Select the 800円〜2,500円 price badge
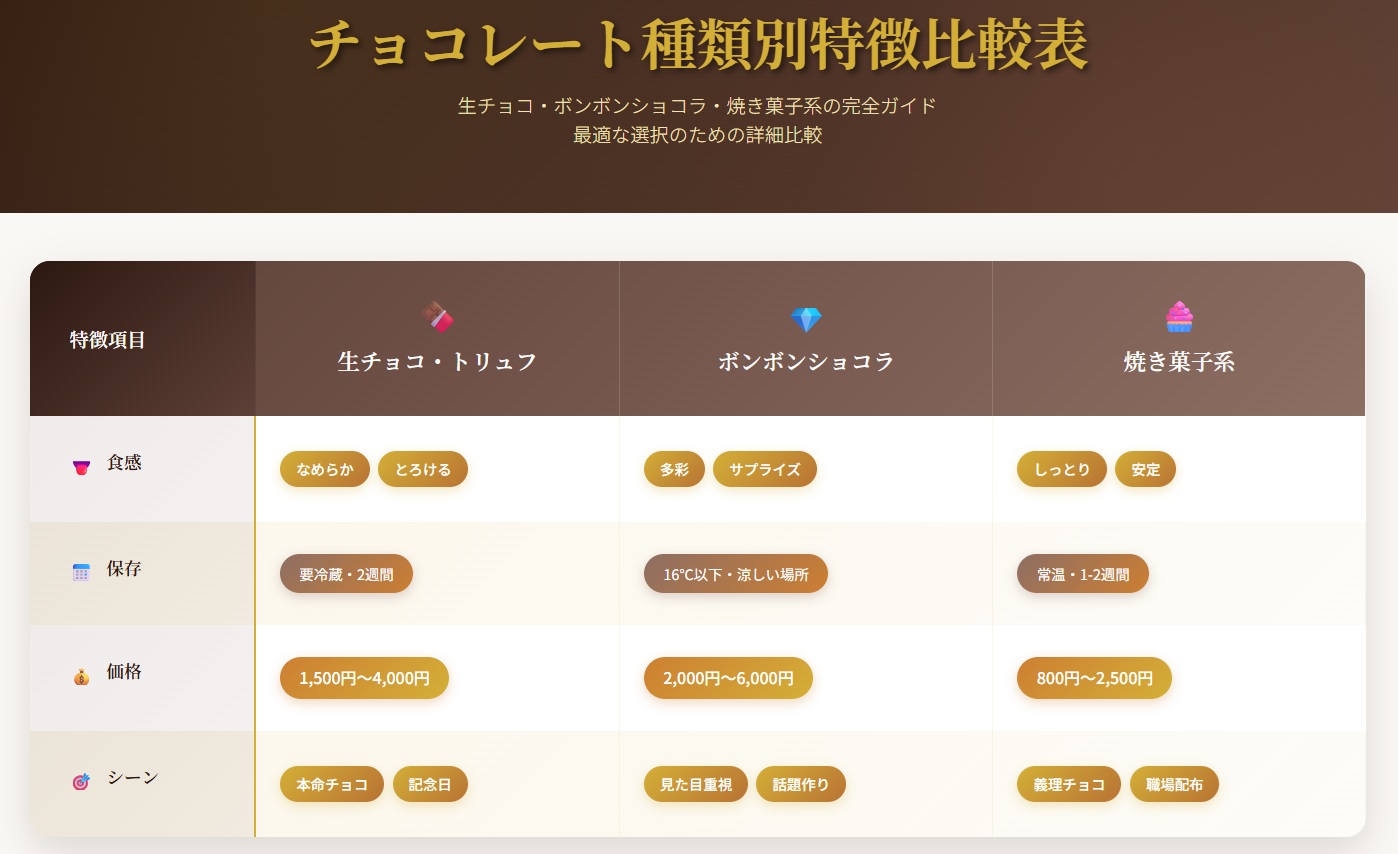The height and width of the screenshot is (854, 1398). pos(1094,678)
